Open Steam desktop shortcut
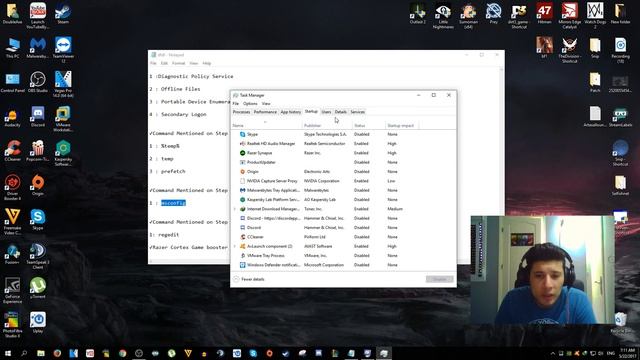 pyautogui.click(x=63, y=13)
